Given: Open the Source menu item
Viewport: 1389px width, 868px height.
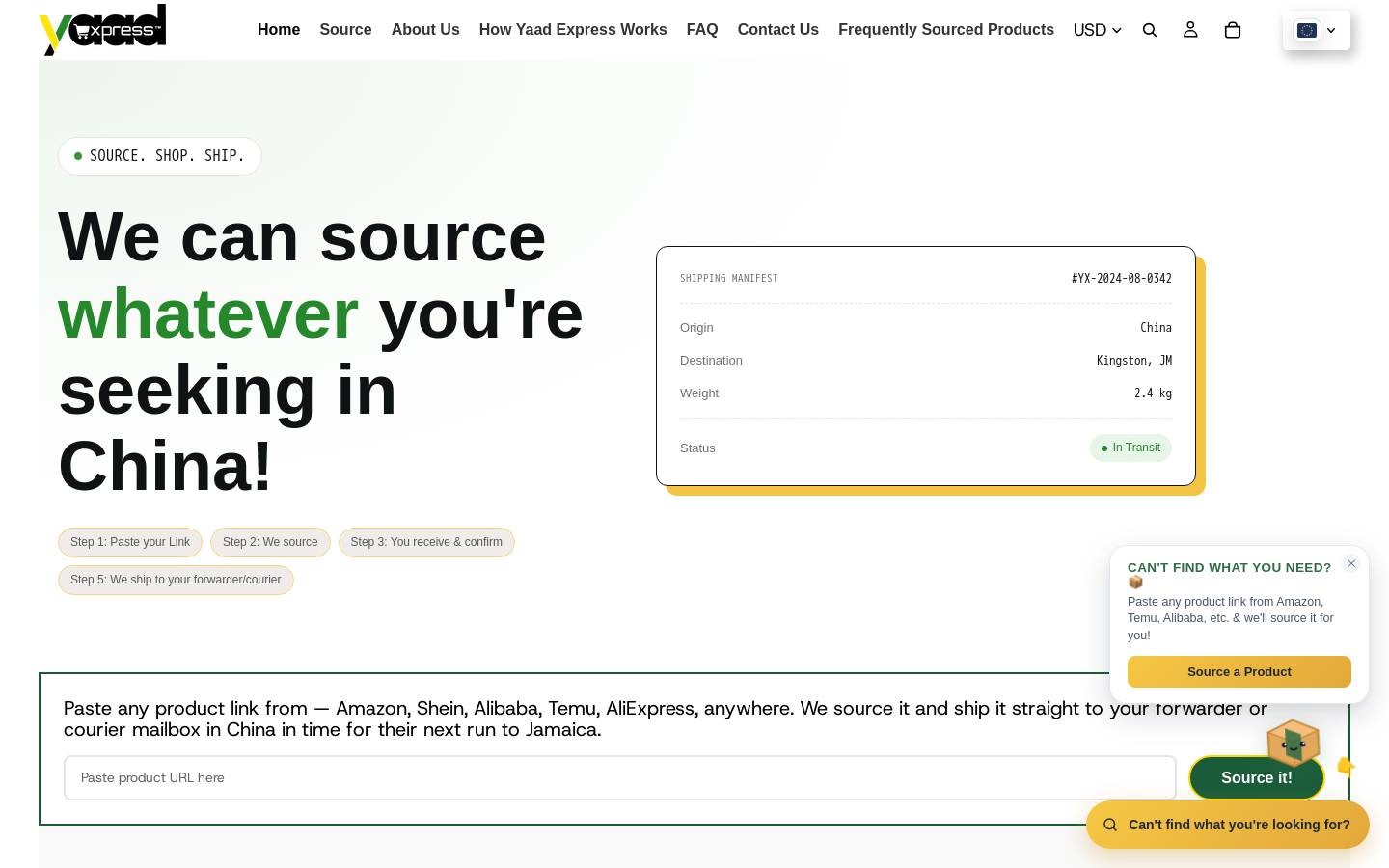Looking at the screenshot, I should click(x=345, y=30).
